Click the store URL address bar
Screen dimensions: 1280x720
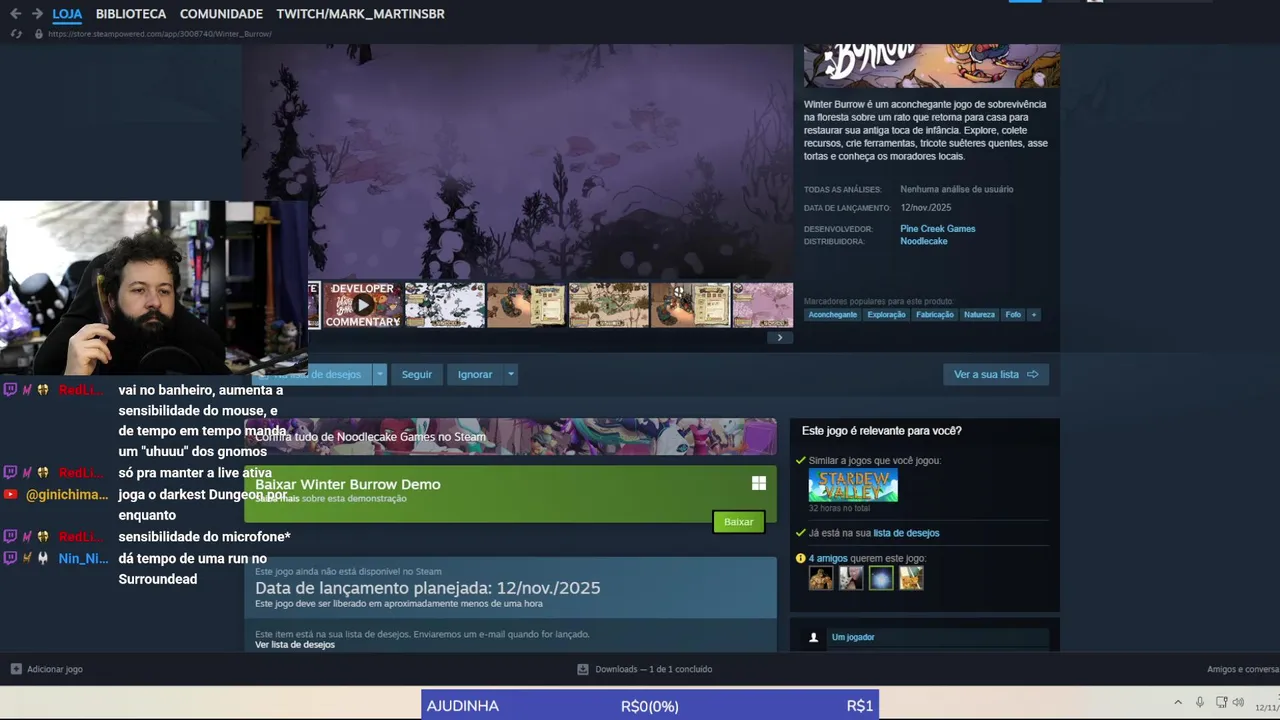pos(160,34)
